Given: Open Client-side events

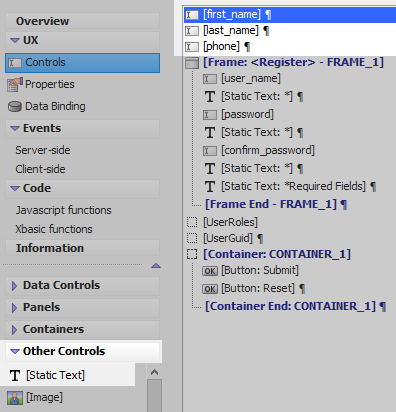Looking at the screenshot, I should pos(40,169).
